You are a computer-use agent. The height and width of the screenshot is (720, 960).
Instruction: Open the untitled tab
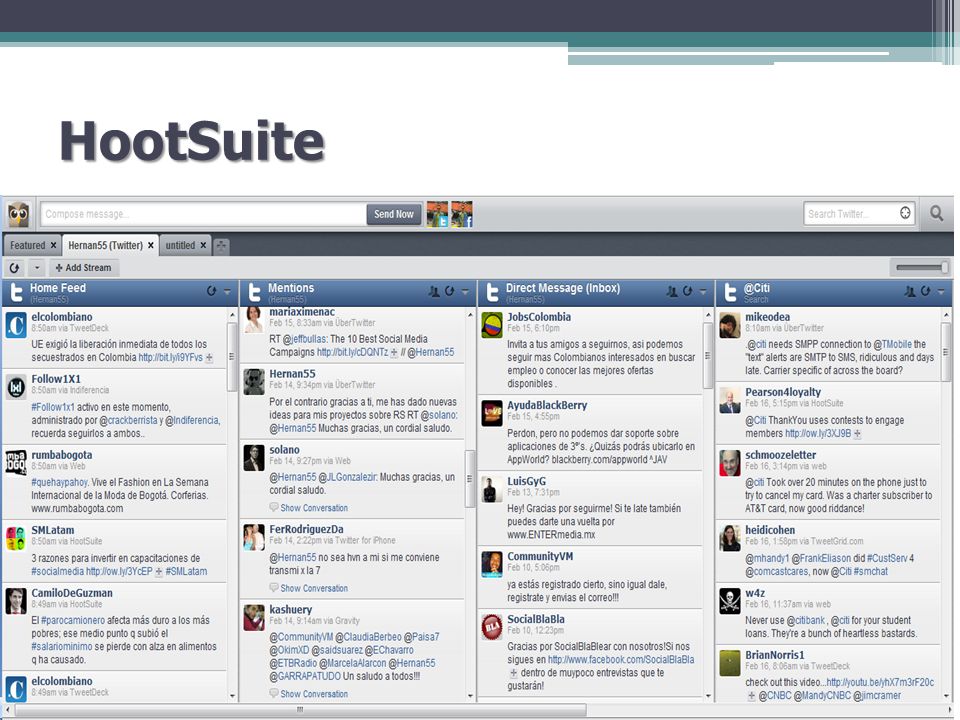coord(180,246)
